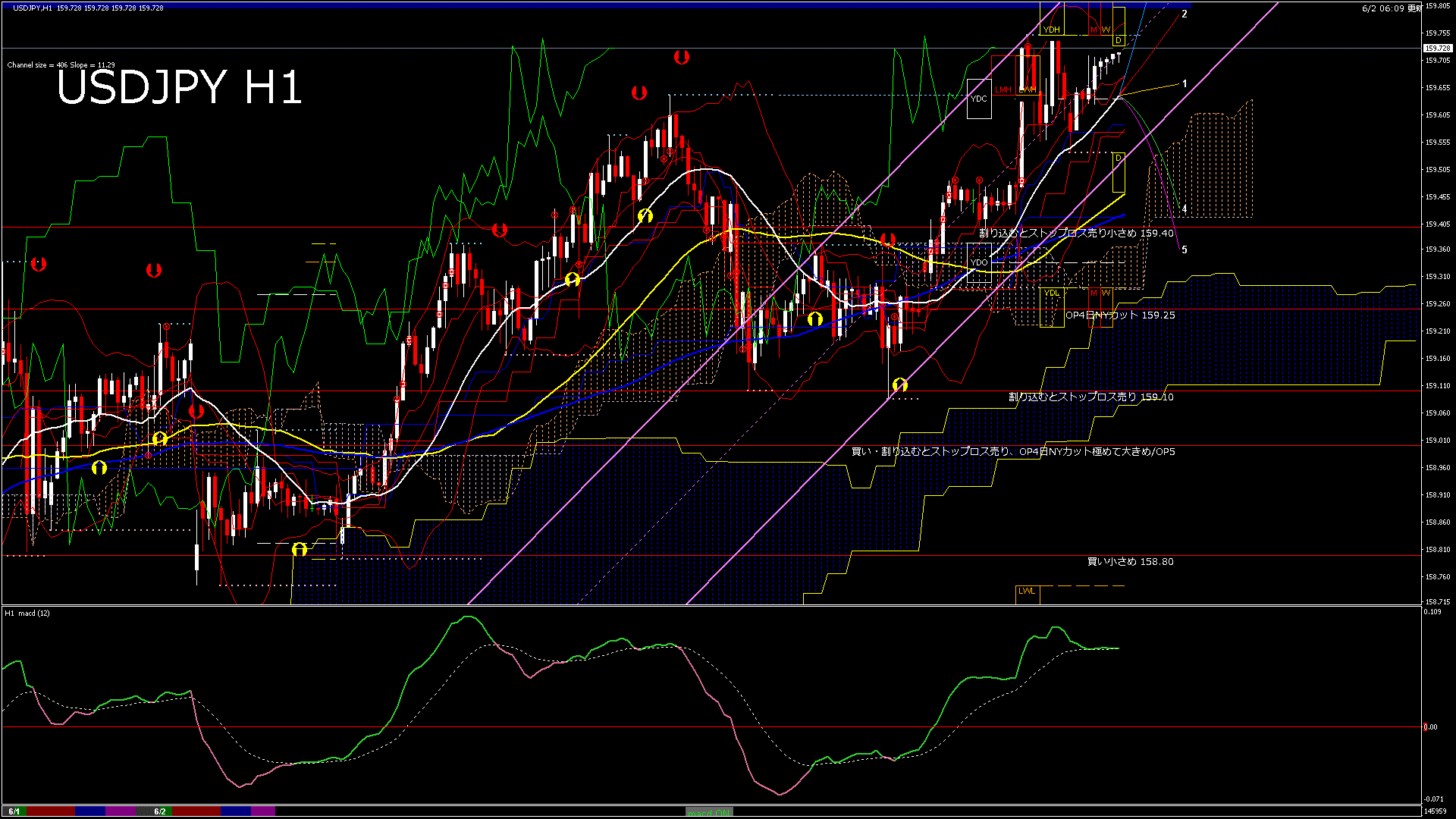The height and width of the screenshot is (819, 1456).
Task: Select forecast line label 1
Action: [1185, 84]
